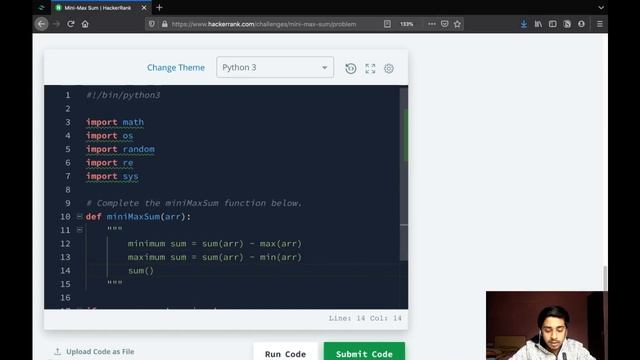Click the 'minimum sum = sum(arr) - max(arr)' line
The height and width of the screenshot is (360, 640).
click(215, 244)
